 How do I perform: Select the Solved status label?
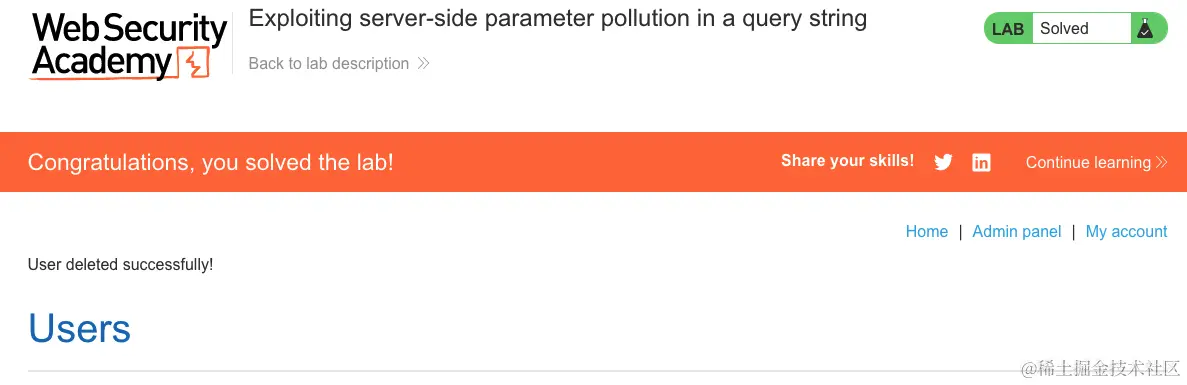(1064, 29)
